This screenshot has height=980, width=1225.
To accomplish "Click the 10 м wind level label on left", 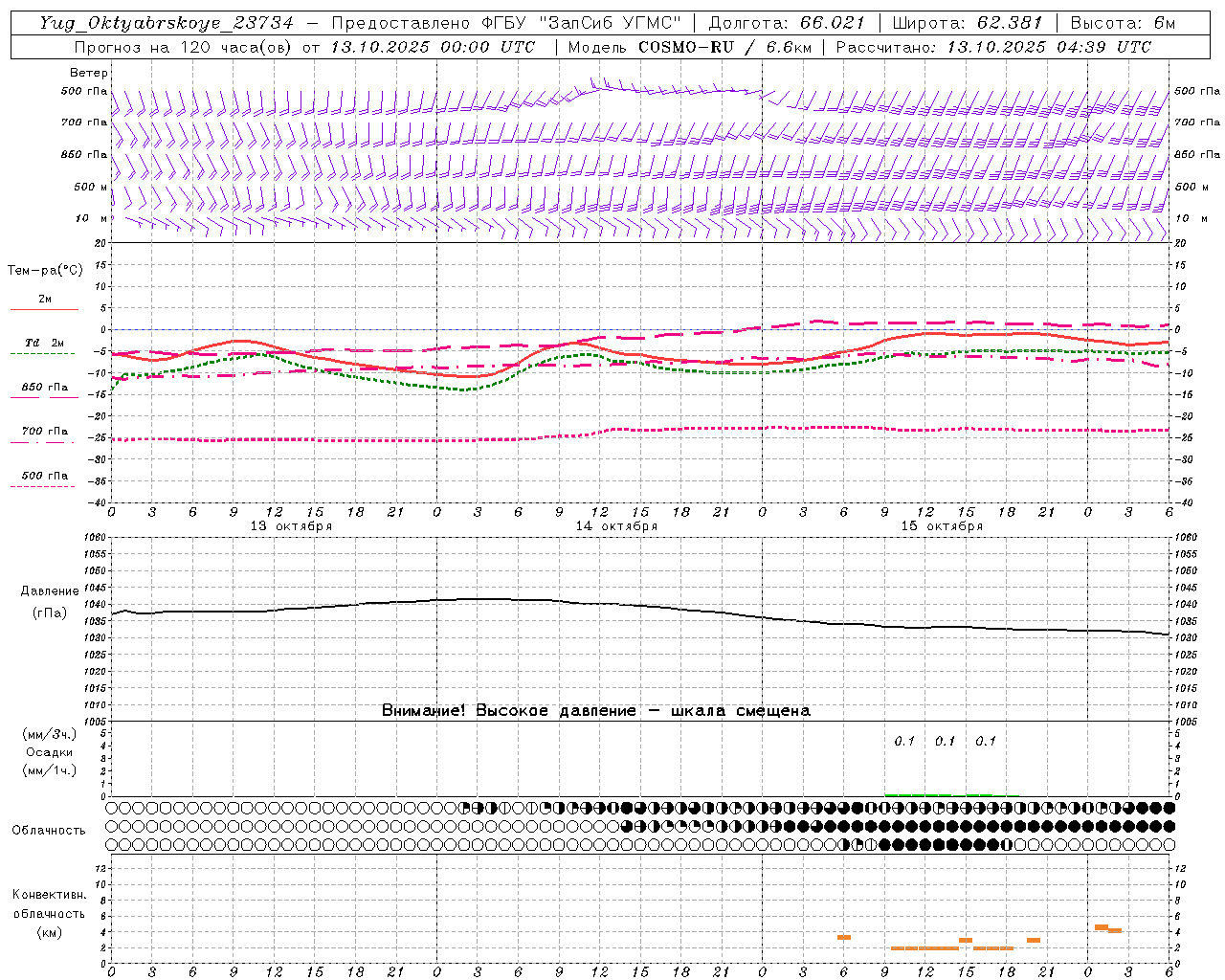I will (92, 219).
